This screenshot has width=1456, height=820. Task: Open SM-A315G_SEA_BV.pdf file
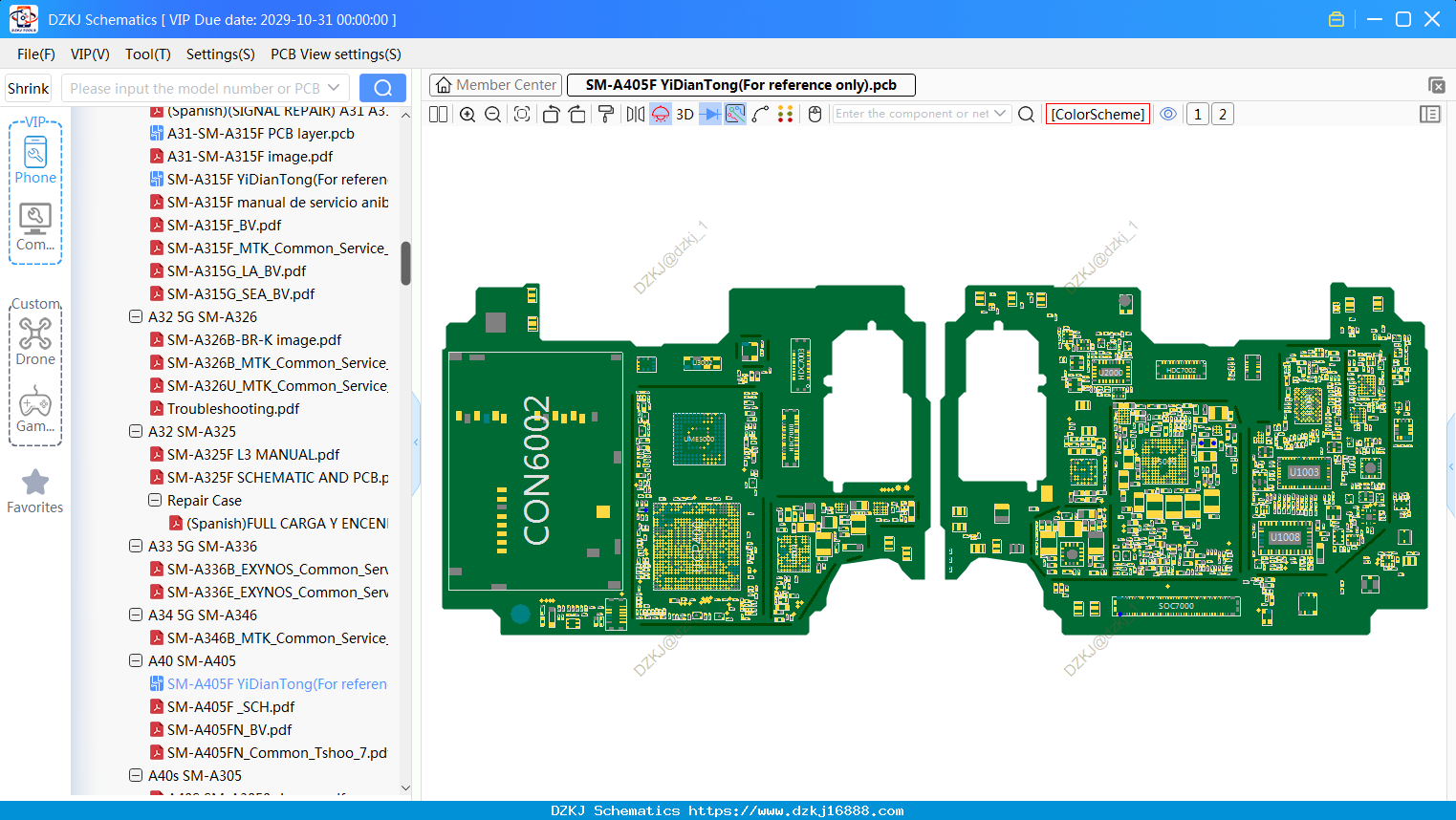pyautogui.click(x=241, y=293)
